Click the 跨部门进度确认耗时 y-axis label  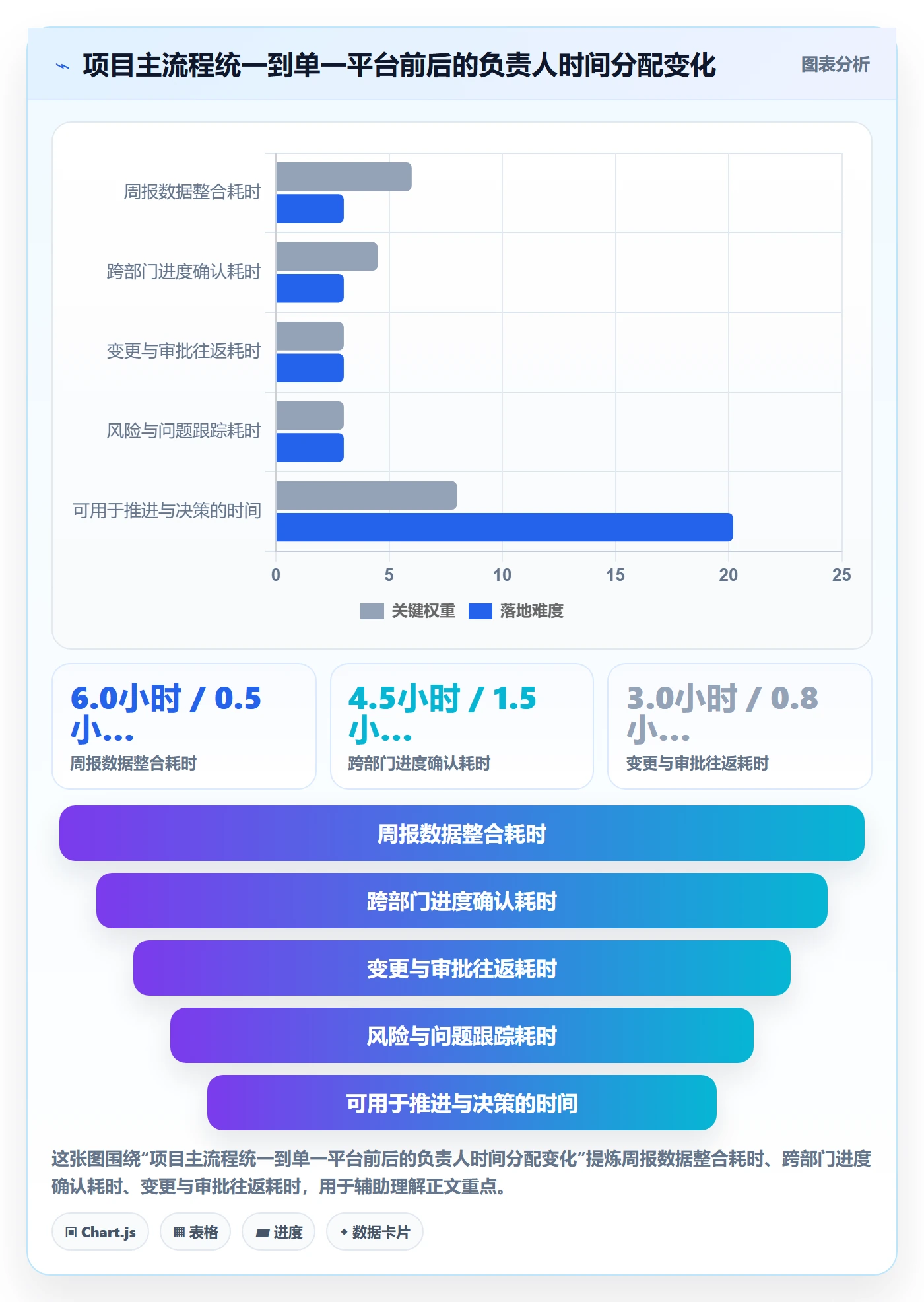coord(183,272)
